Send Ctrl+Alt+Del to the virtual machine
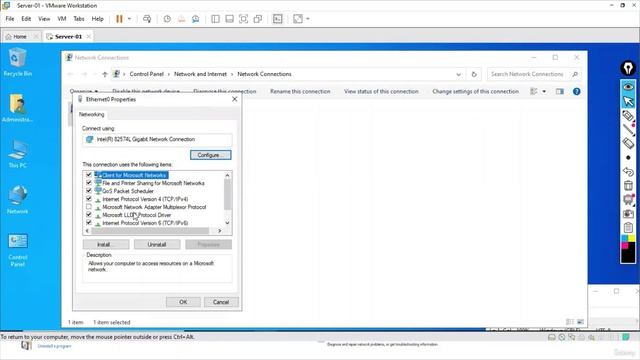Viewport: 640px width, 360px height. coord(147,19)
